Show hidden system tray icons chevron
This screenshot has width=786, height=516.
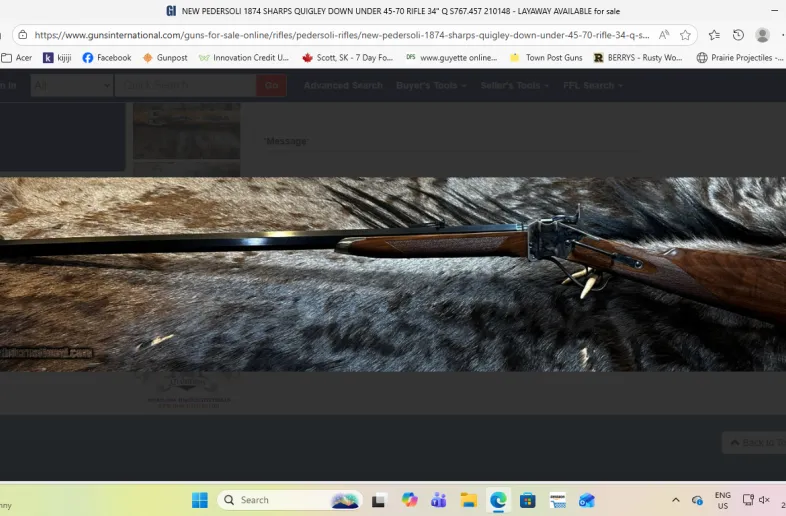pos(675,500)
